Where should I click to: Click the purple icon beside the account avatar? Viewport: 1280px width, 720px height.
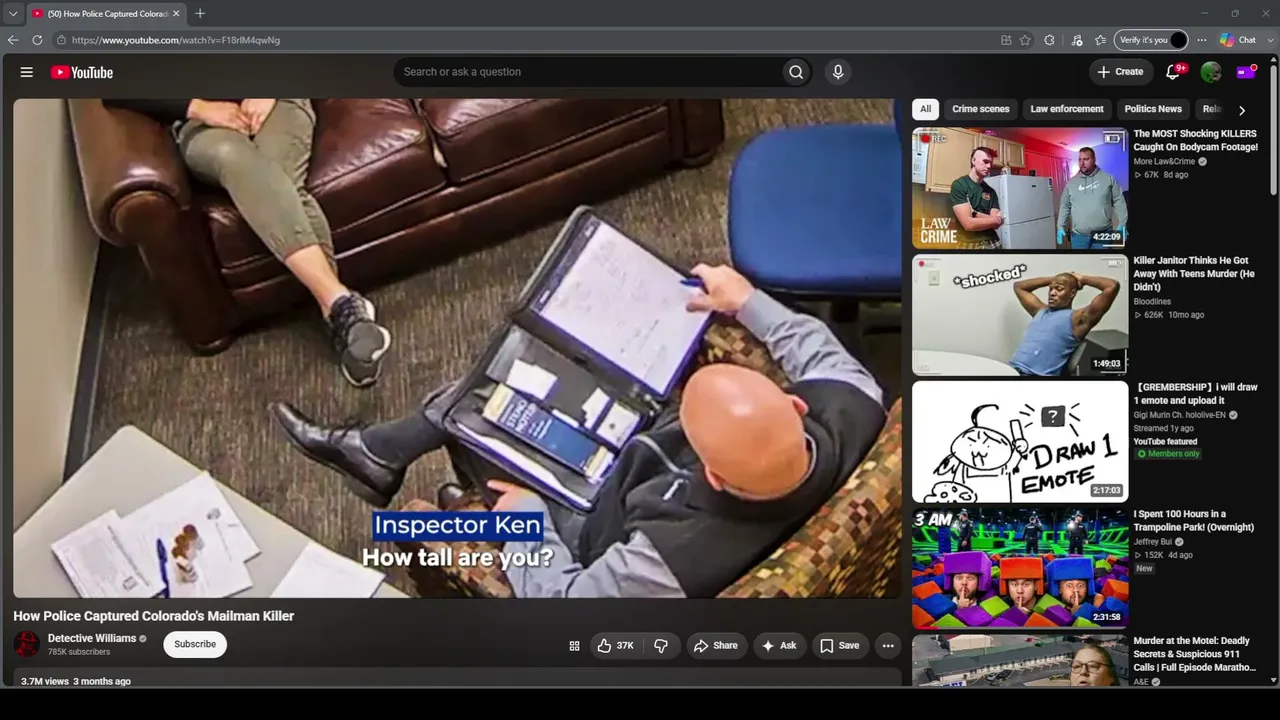[1246, 72]
